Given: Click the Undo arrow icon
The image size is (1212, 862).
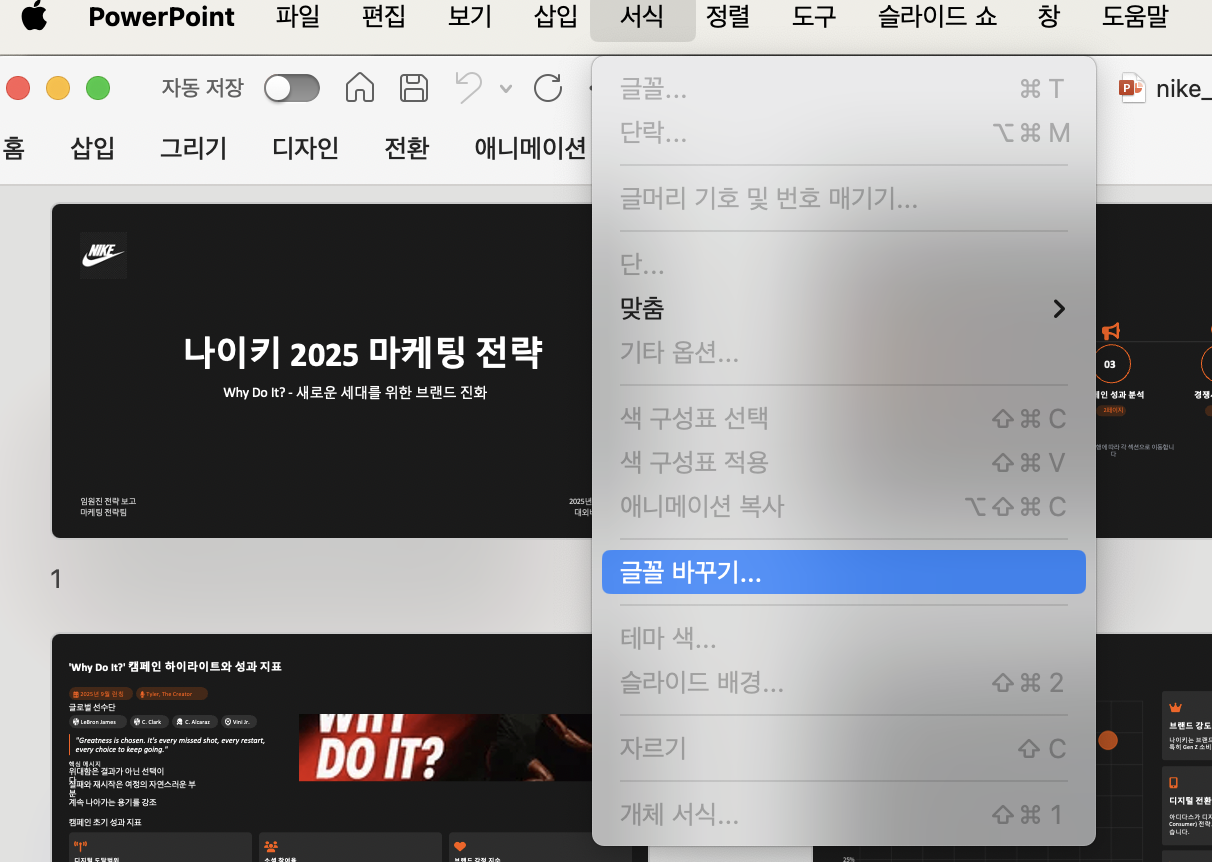Looking at the screenshot, I should (469, 87).
